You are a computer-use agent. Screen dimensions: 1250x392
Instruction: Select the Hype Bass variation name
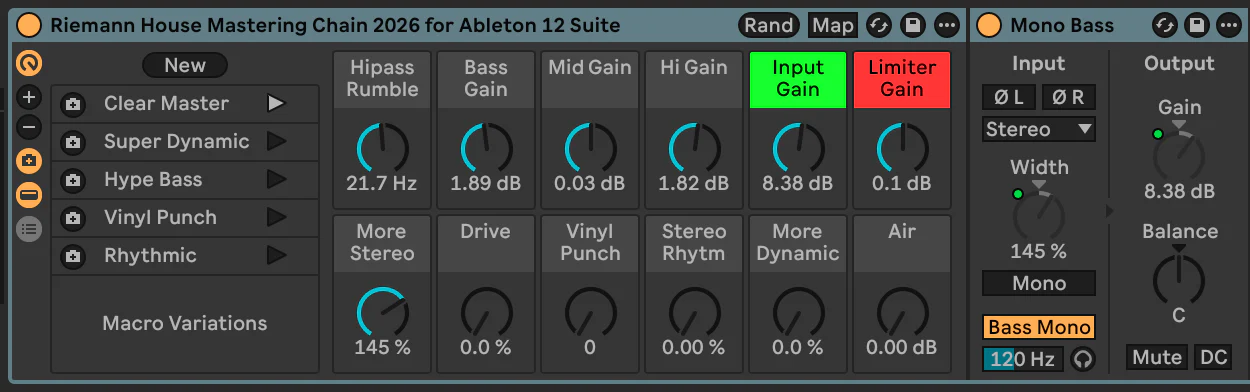tap(153, 179)
